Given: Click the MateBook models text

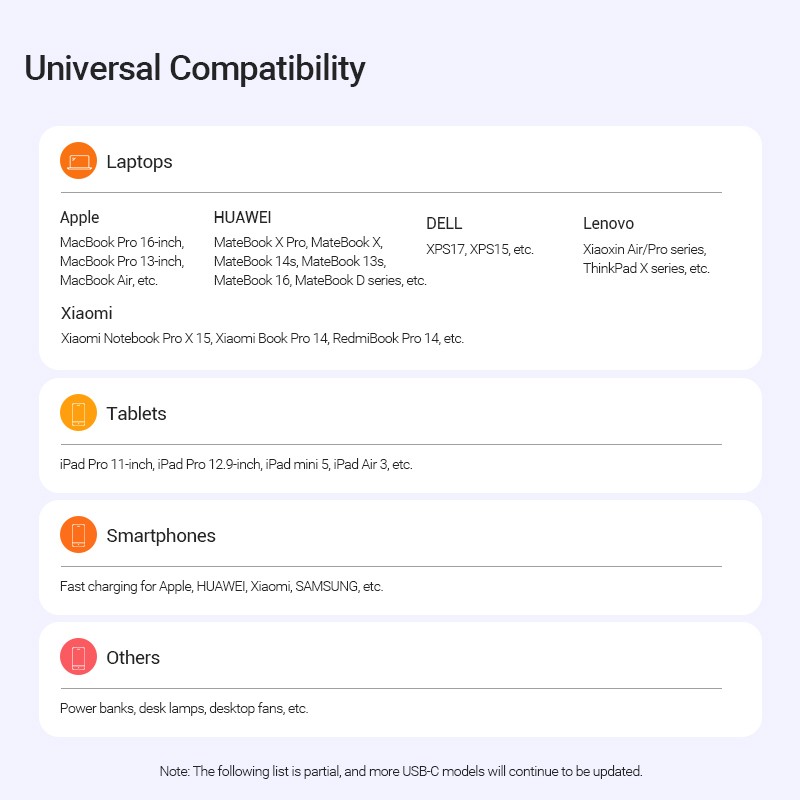Looking at the screenshot, I should pos(320,261).
